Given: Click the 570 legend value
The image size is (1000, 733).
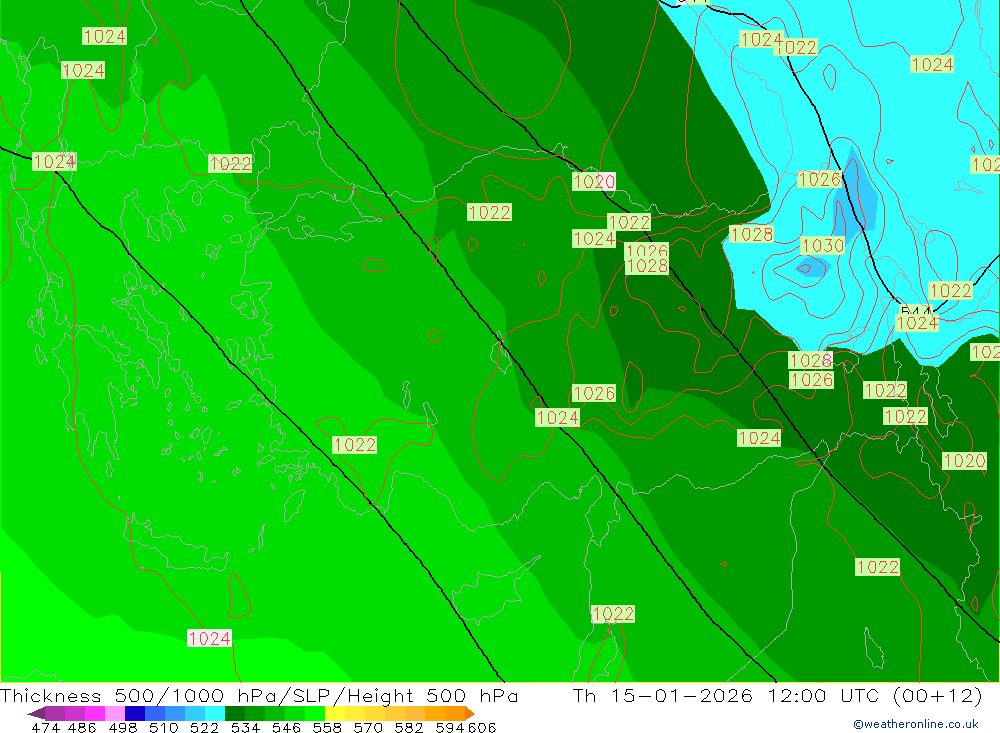Looking at the screenshot, I should [x=368, y=727].
